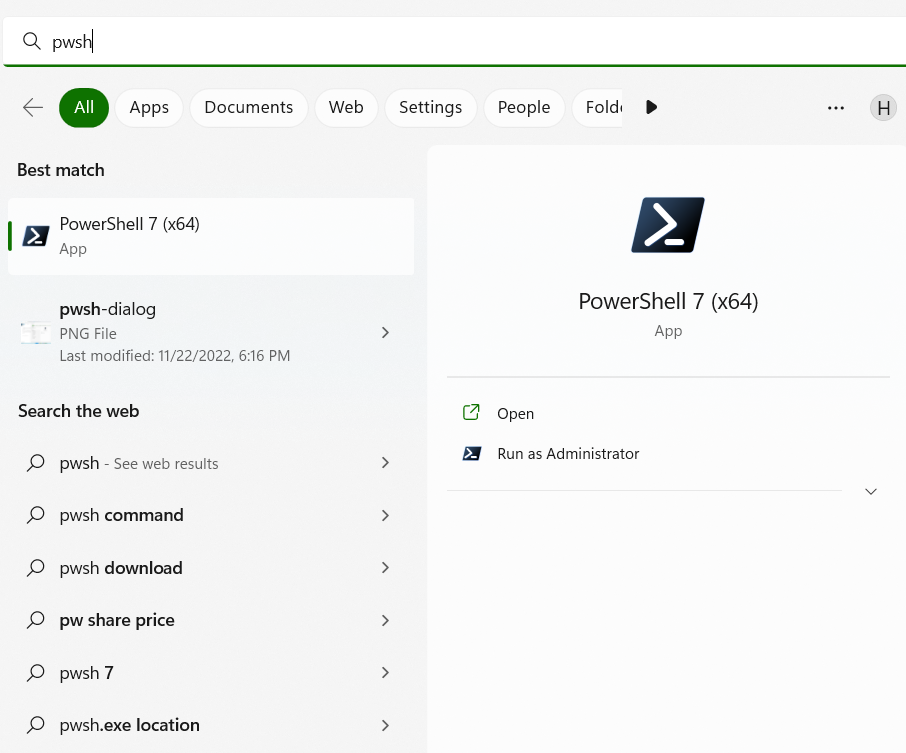Click the PowerShell icon in Best match result
The image size is (906, 753).
click(x=36, y=236)
